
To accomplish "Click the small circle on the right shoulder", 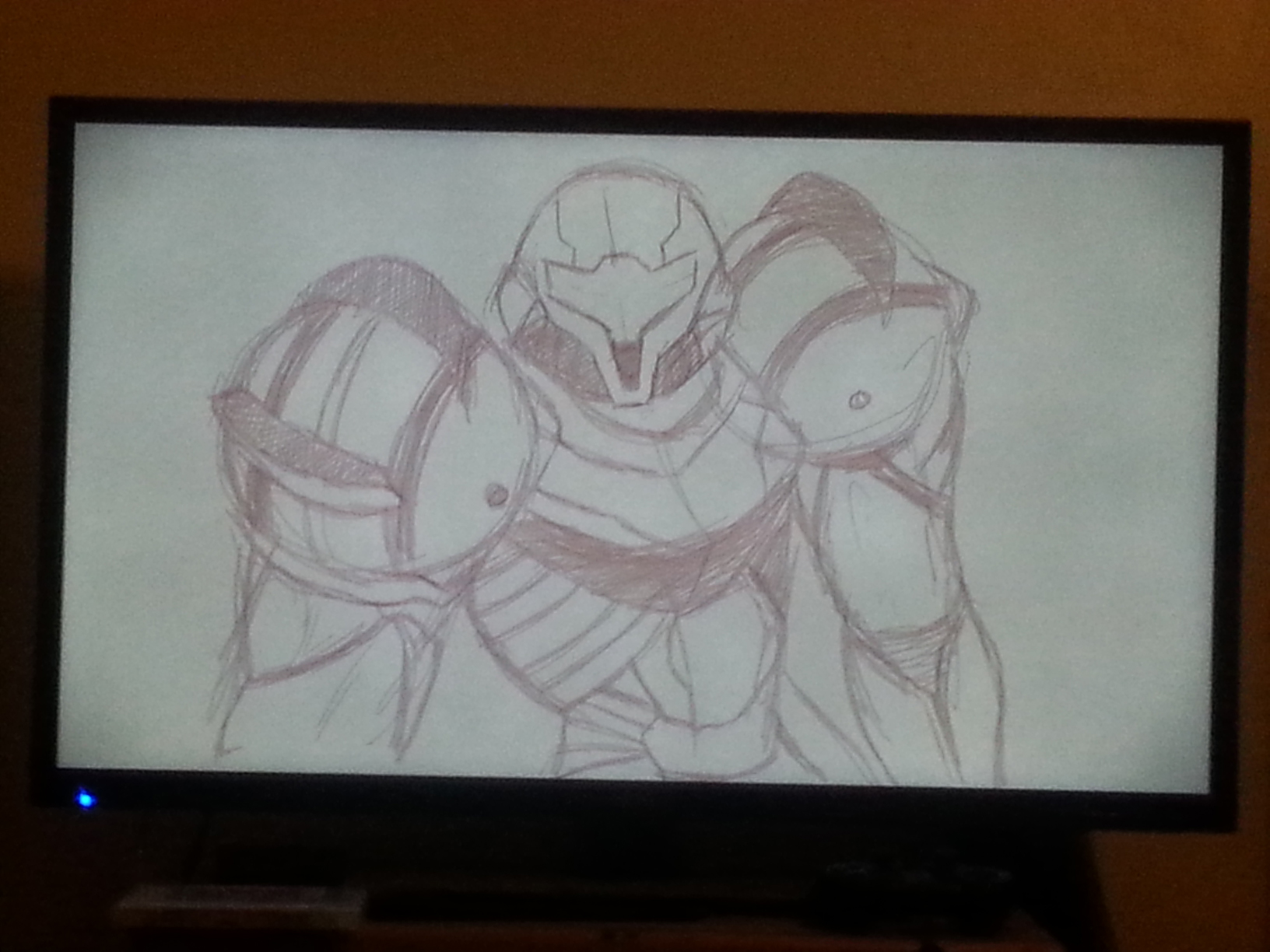I will (x=859, y=399).
